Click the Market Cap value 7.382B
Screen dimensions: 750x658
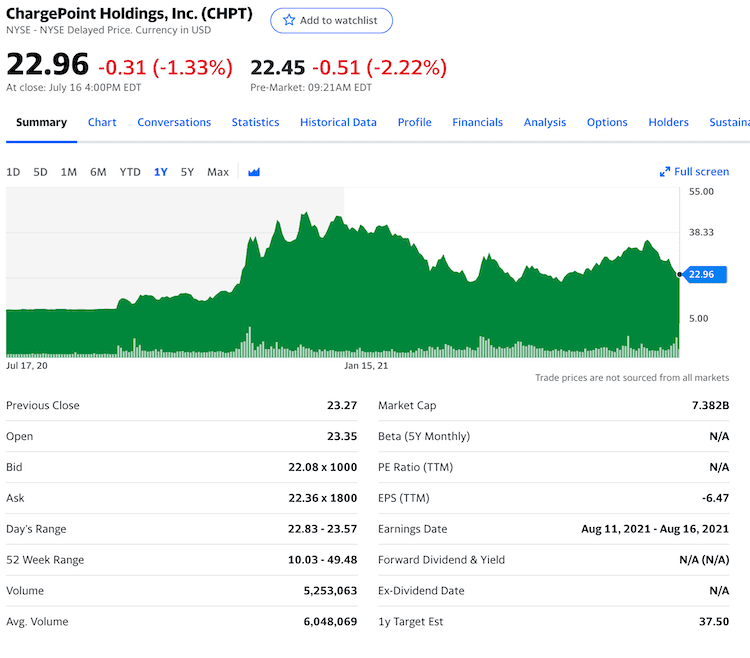tap(710, 406)
